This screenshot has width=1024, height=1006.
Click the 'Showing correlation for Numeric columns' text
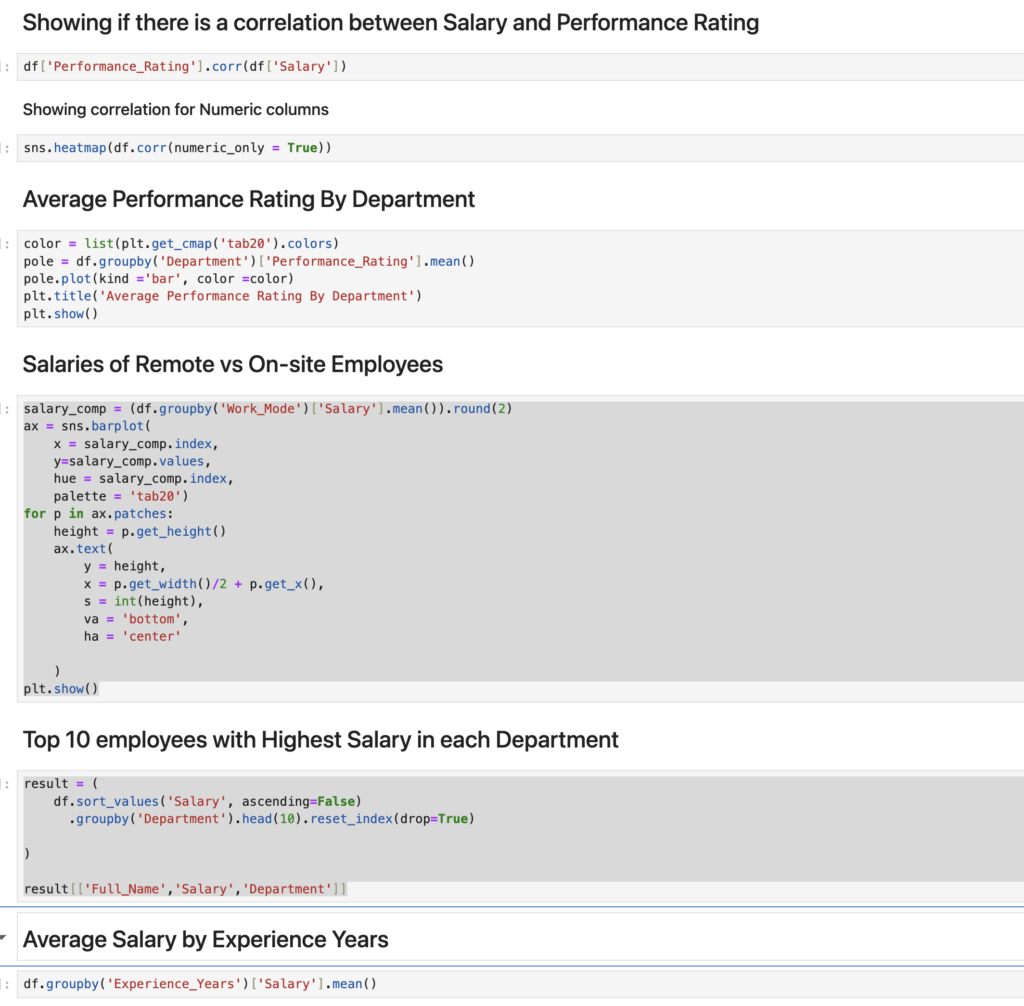tap(175, 109)
